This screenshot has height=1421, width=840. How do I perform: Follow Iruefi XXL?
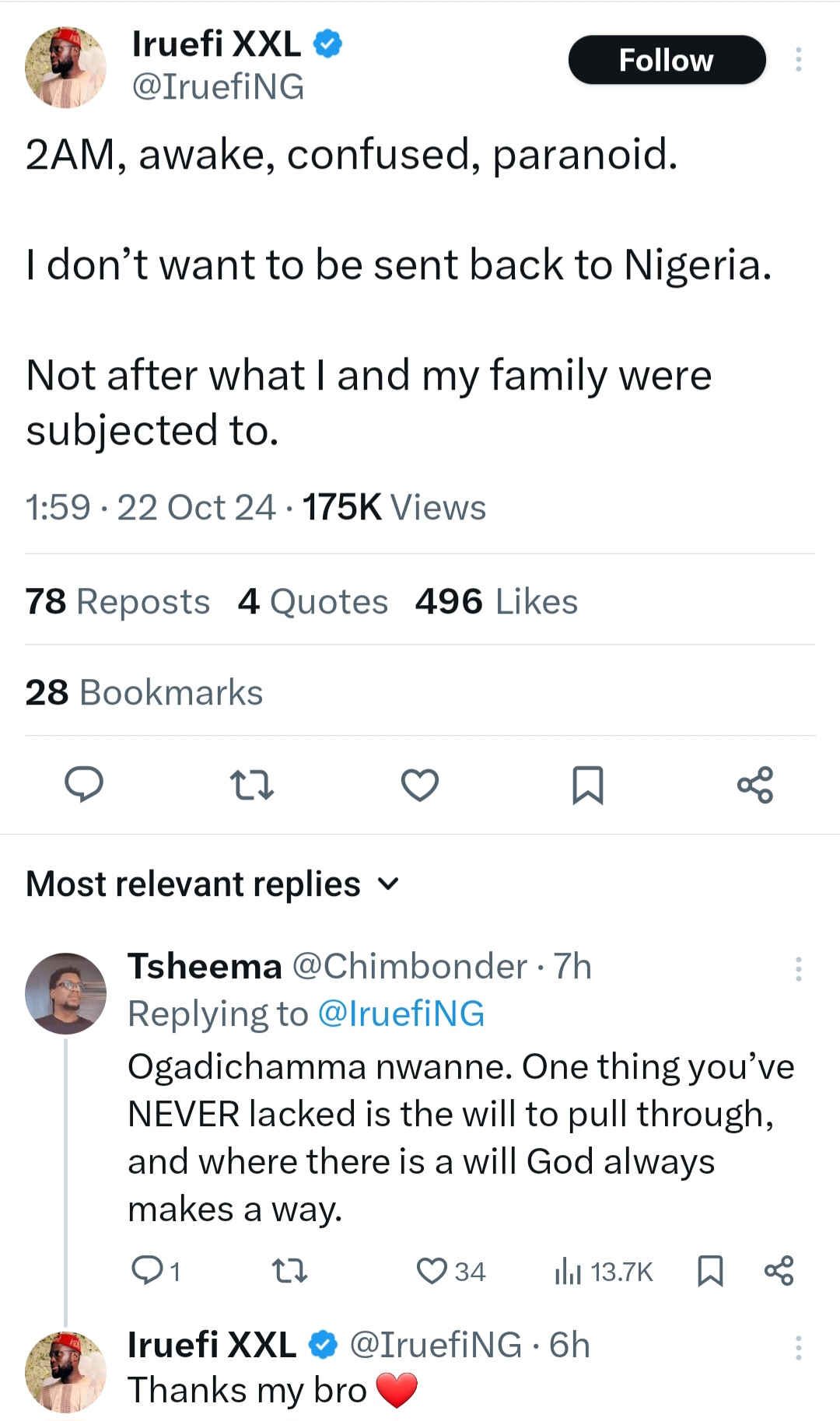667,60
